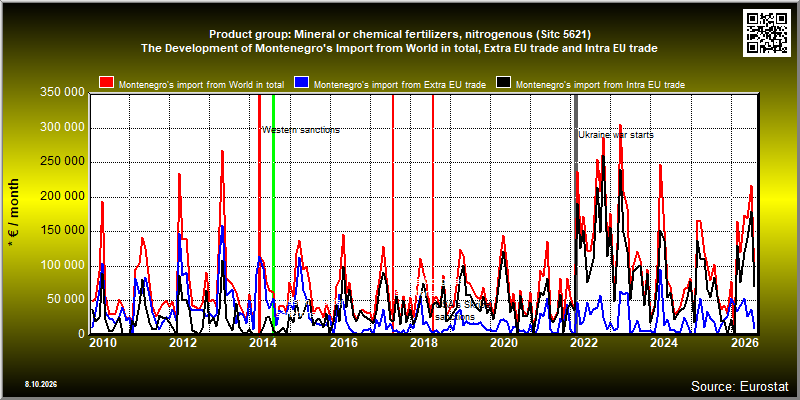Click the "Source: Eurostat" credit text
The width and height of the screenshot is (800, 400).
click(740, 386)
